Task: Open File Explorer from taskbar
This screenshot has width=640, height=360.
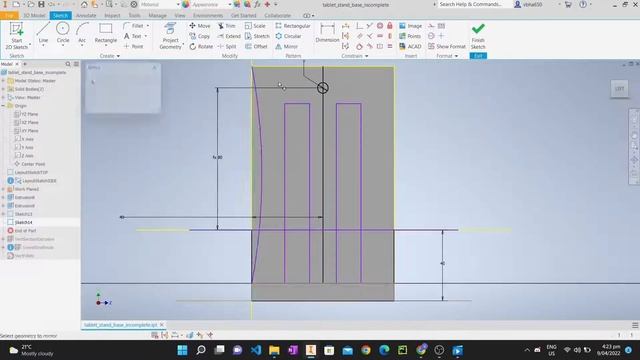Action: coord(274,350)
